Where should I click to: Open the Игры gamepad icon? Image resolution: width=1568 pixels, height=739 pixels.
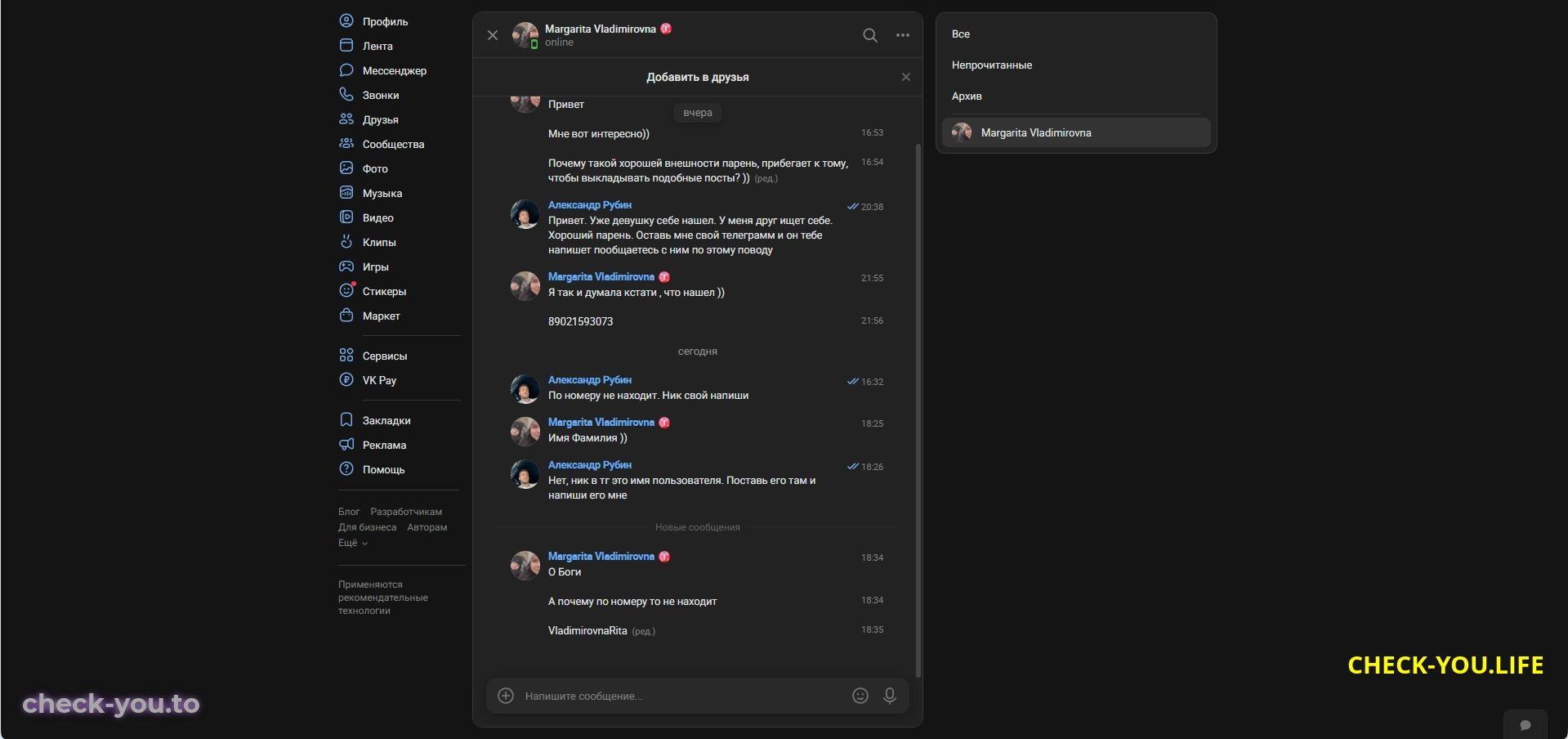(346, 266)
